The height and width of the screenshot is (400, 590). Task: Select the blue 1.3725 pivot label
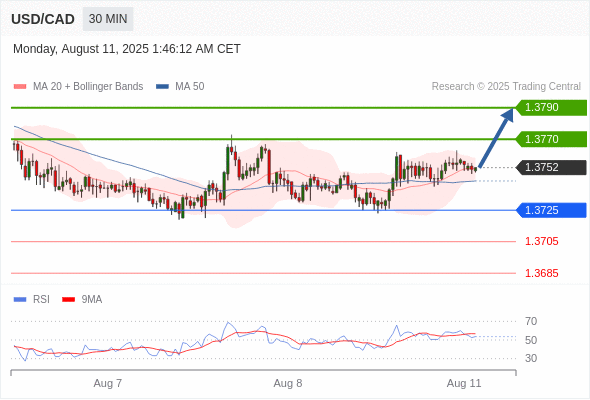[x=551, y=210]
